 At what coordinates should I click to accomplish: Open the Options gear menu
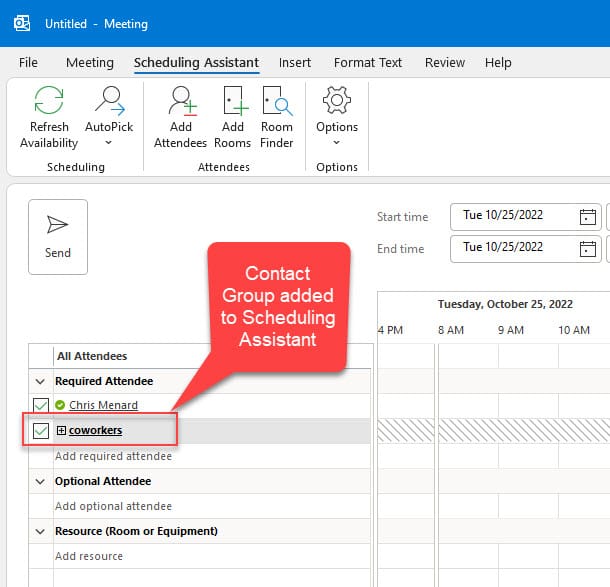(x=336, y=102)
